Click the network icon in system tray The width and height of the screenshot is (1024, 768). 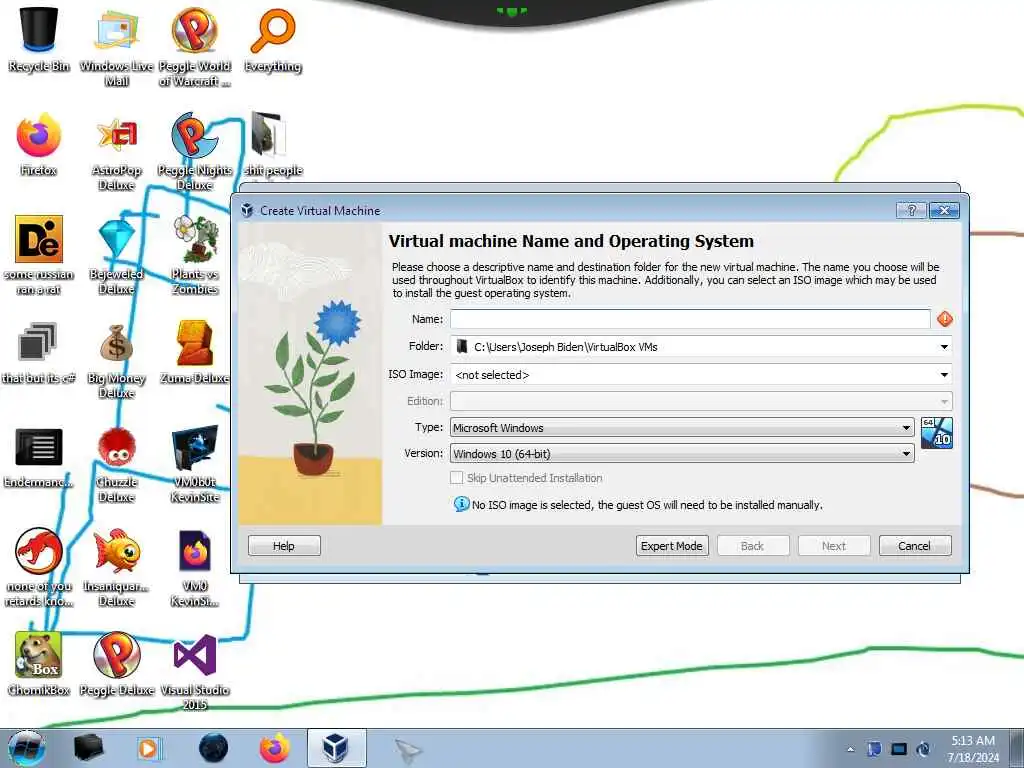(x=899, y=749)
